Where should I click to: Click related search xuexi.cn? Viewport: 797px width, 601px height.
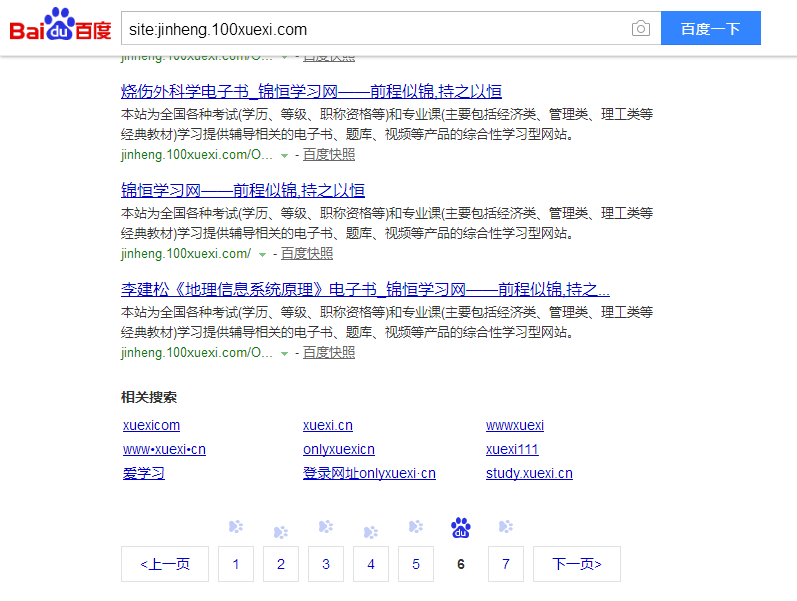[328, 425]
